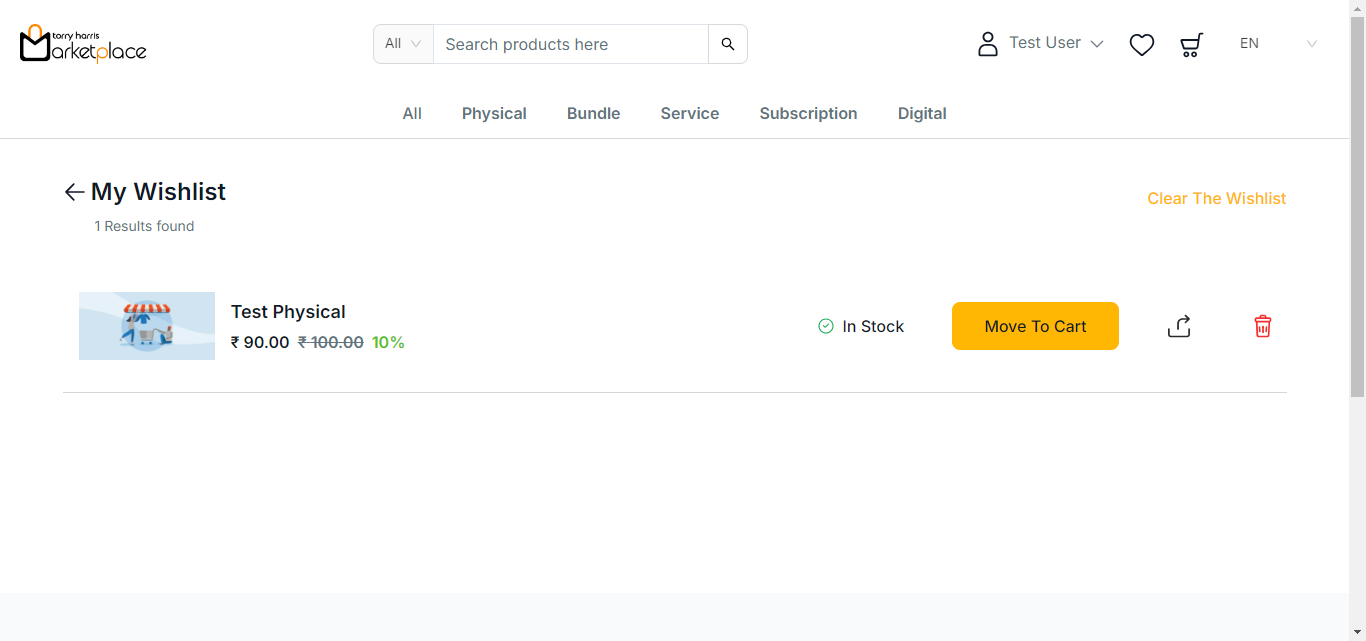Open the wishlist heart icon
Viewport: 1366px width, 641px height.
coord(1141,44)
